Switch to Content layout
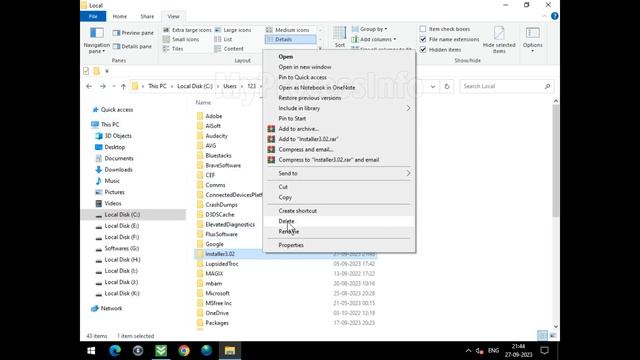The width and height of the screenshot is (640, 360). [229, 49]
